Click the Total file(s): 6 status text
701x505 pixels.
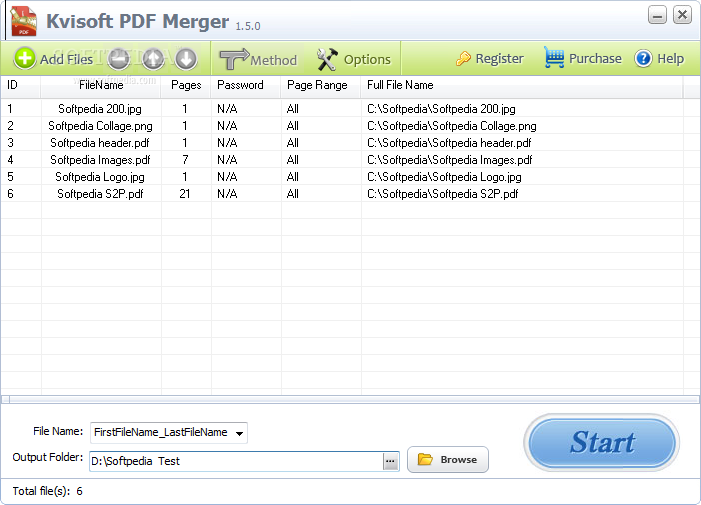coord(47,491)
